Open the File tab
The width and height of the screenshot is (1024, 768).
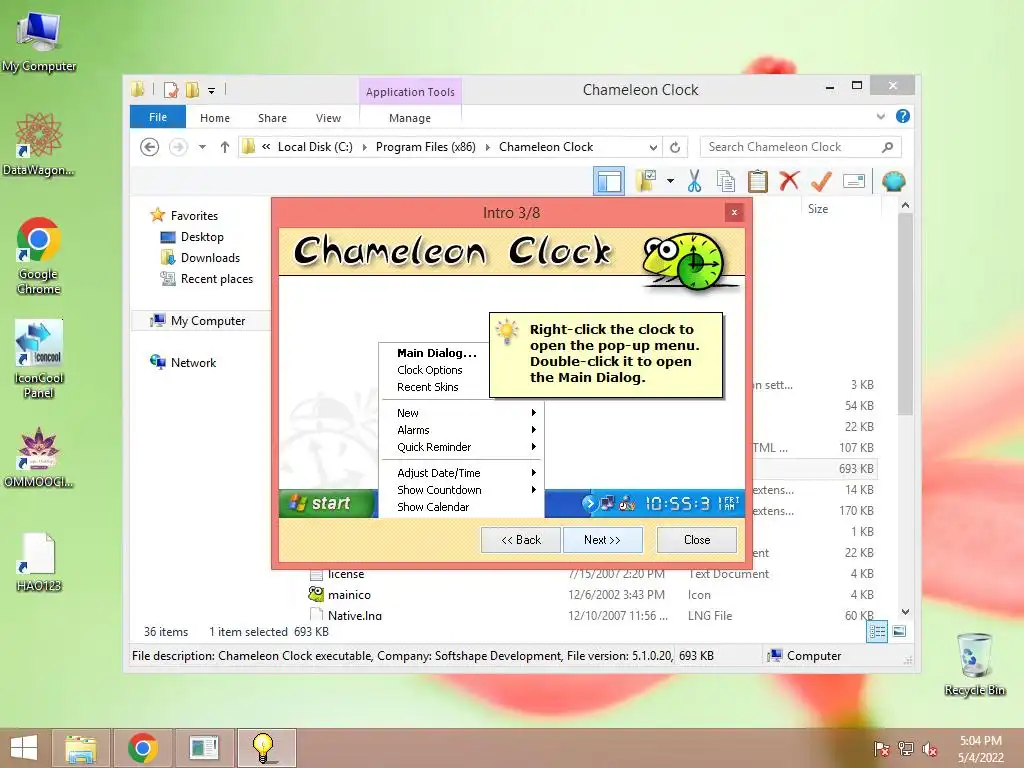pyautogui.click(x=158, y=117)
